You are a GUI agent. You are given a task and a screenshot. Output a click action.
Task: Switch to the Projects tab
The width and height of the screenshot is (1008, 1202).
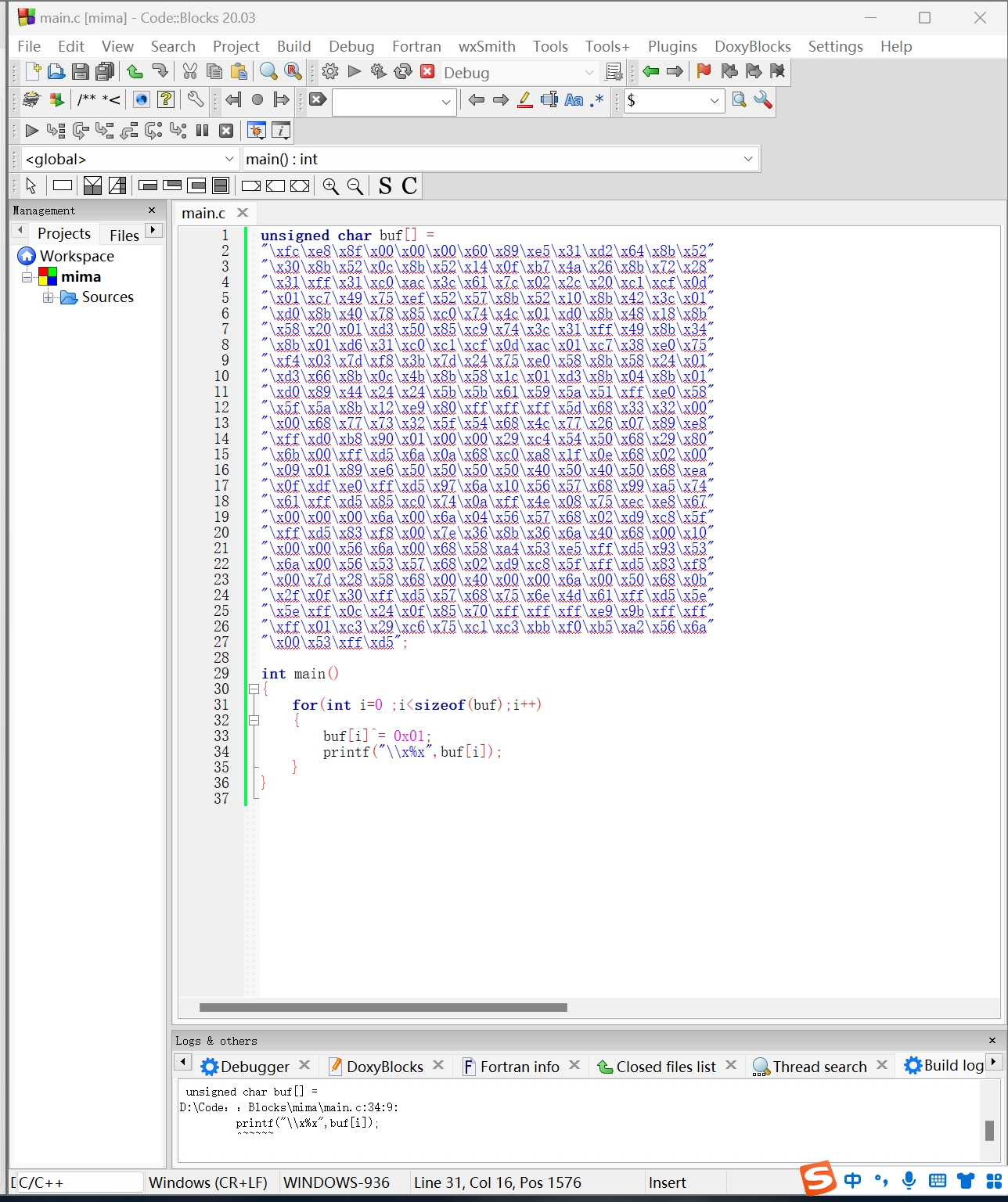coord(64,233)
